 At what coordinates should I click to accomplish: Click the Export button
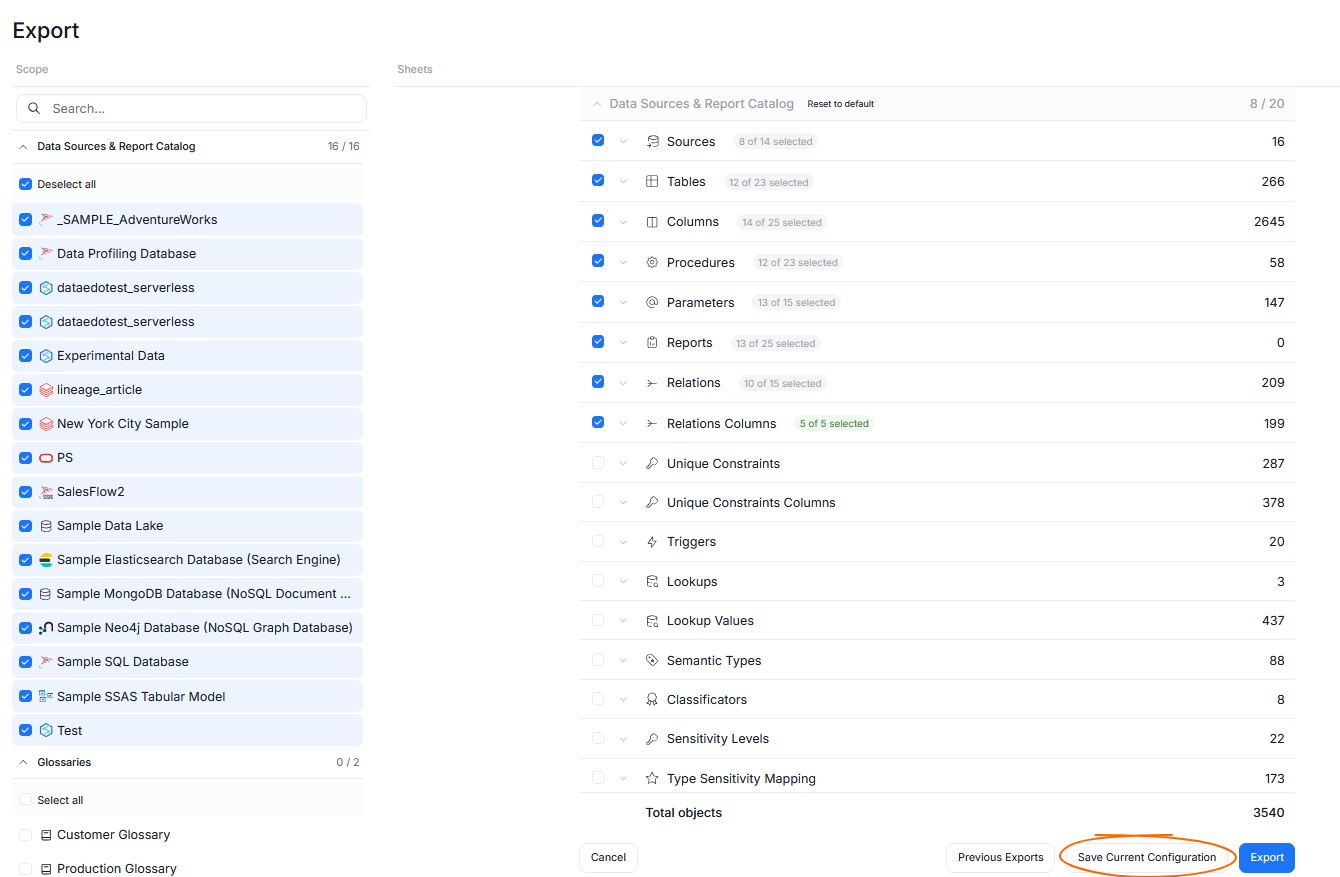[1267, 857]
